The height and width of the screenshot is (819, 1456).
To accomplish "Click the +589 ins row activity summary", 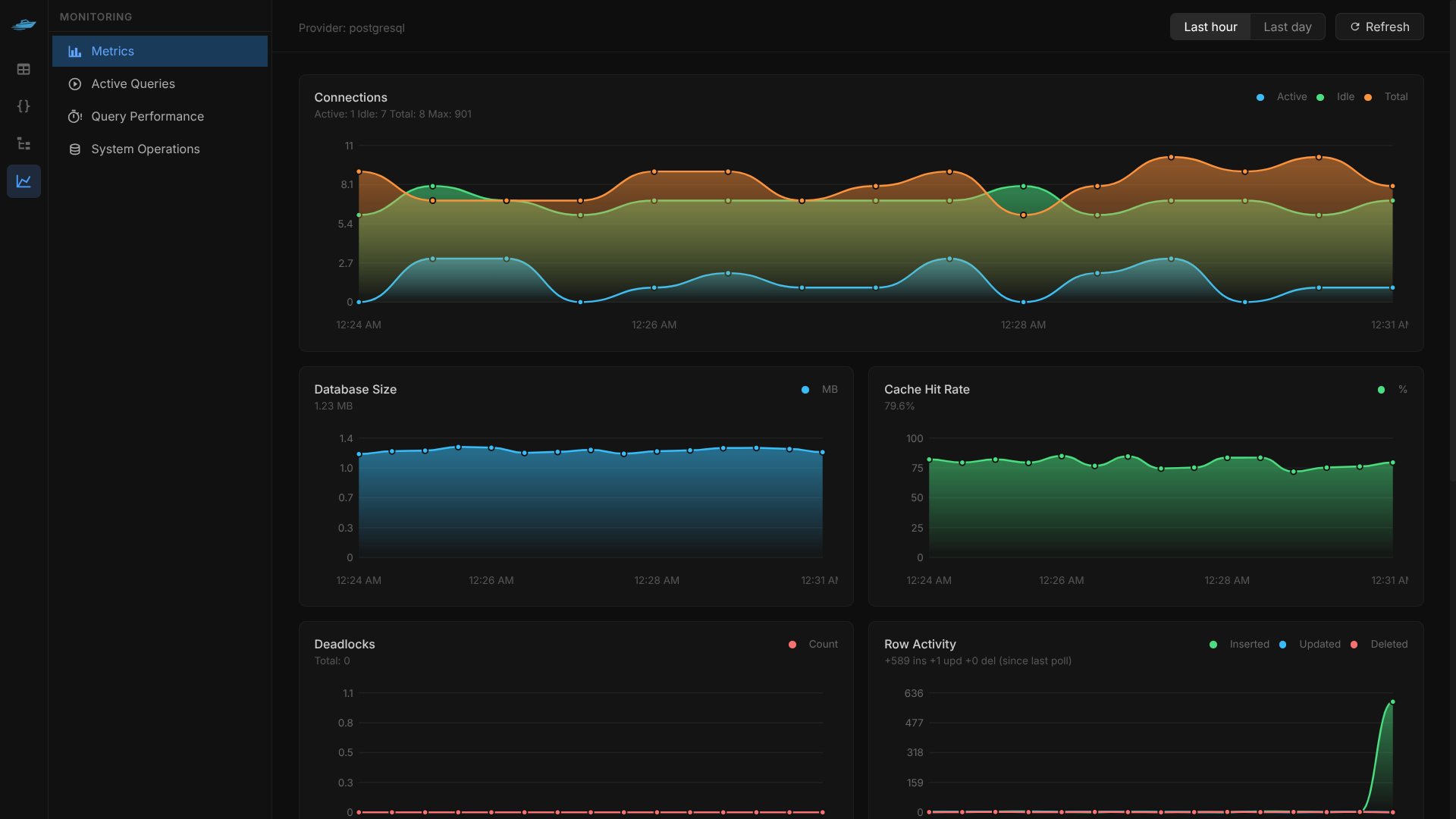I will pyautogui.click(x=977, y=661).
